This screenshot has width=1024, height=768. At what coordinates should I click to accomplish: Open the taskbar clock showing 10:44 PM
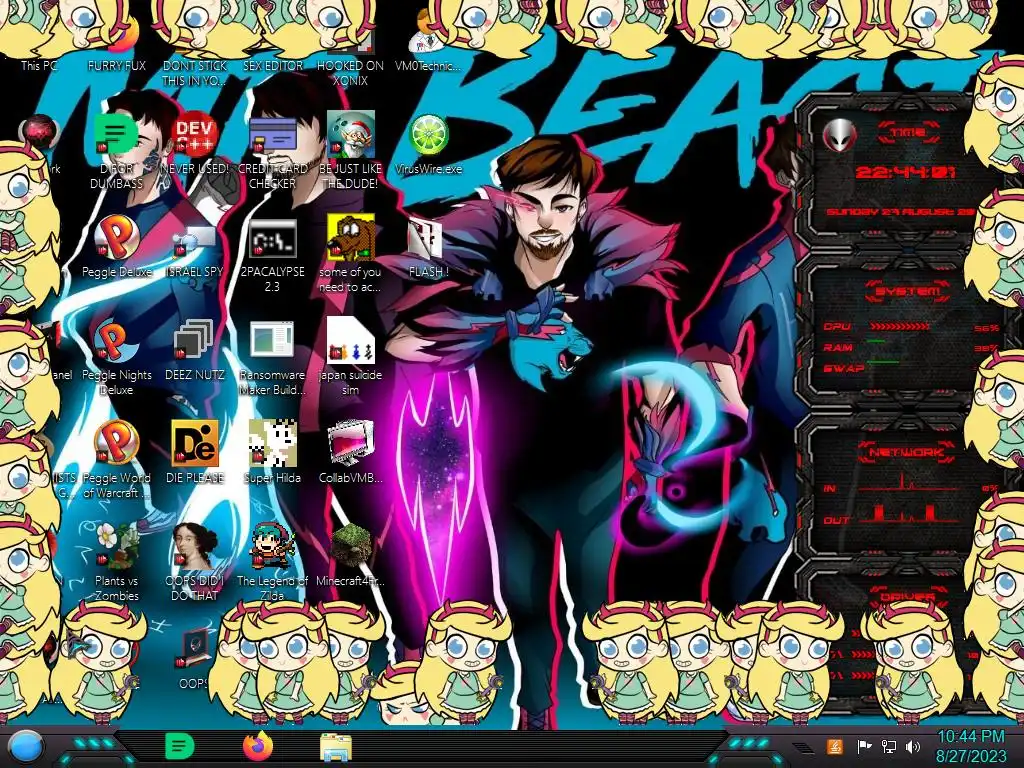(970, 746)
